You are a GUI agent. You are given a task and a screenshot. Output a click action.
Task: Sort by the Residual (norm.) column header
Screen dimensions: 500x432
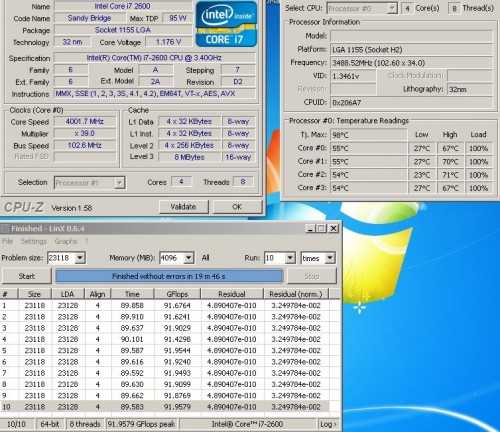coord(296,294)
